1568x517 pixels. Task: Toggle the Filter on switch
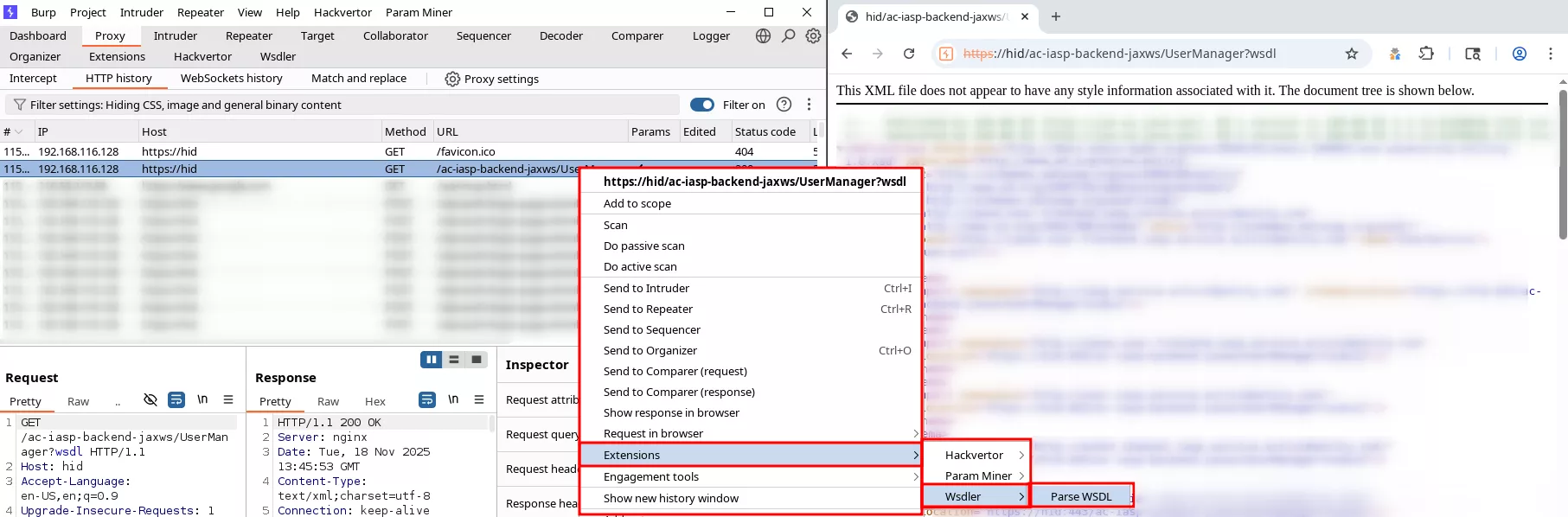coord(702,105)
